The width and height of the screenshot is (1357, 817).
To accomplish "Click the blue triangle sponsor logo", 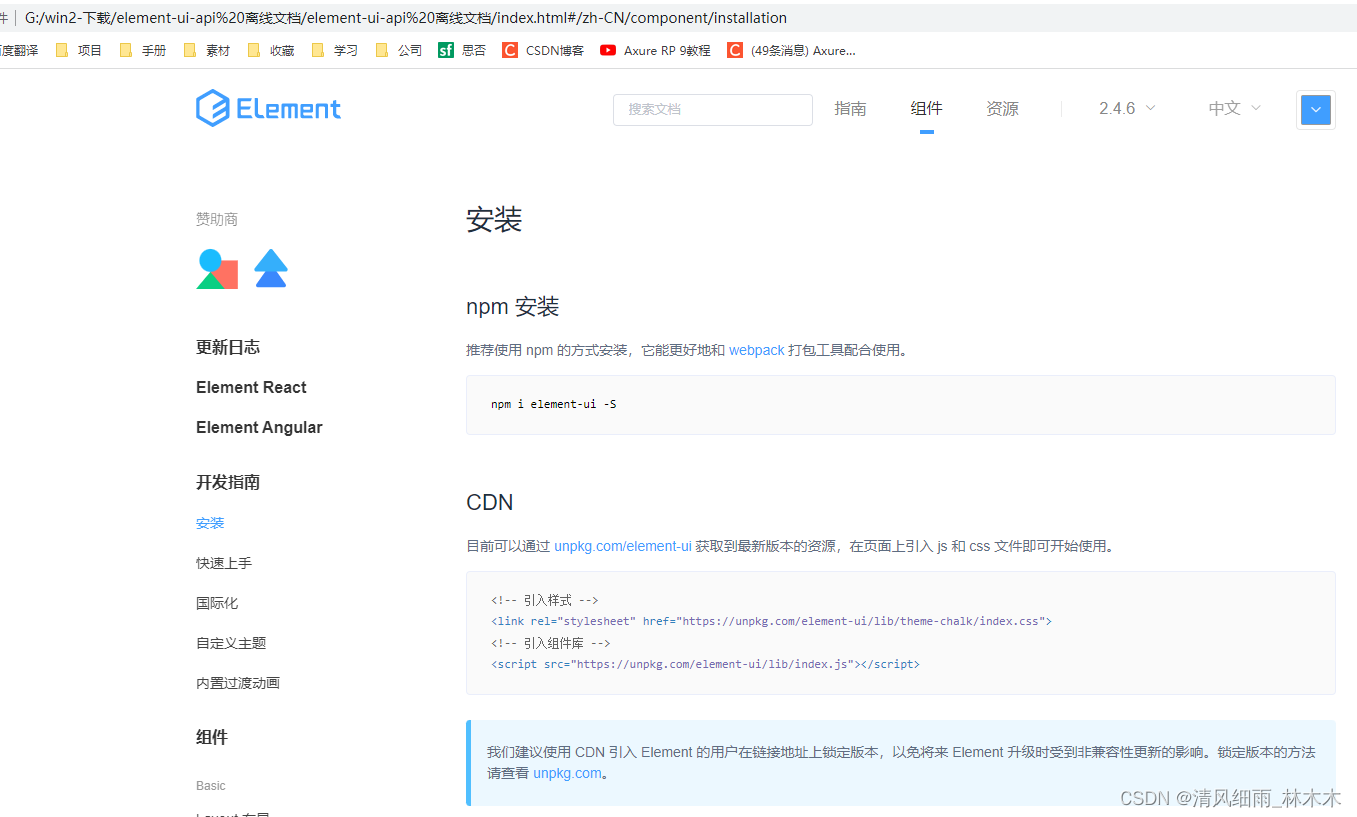I will (x=270, y=268).
